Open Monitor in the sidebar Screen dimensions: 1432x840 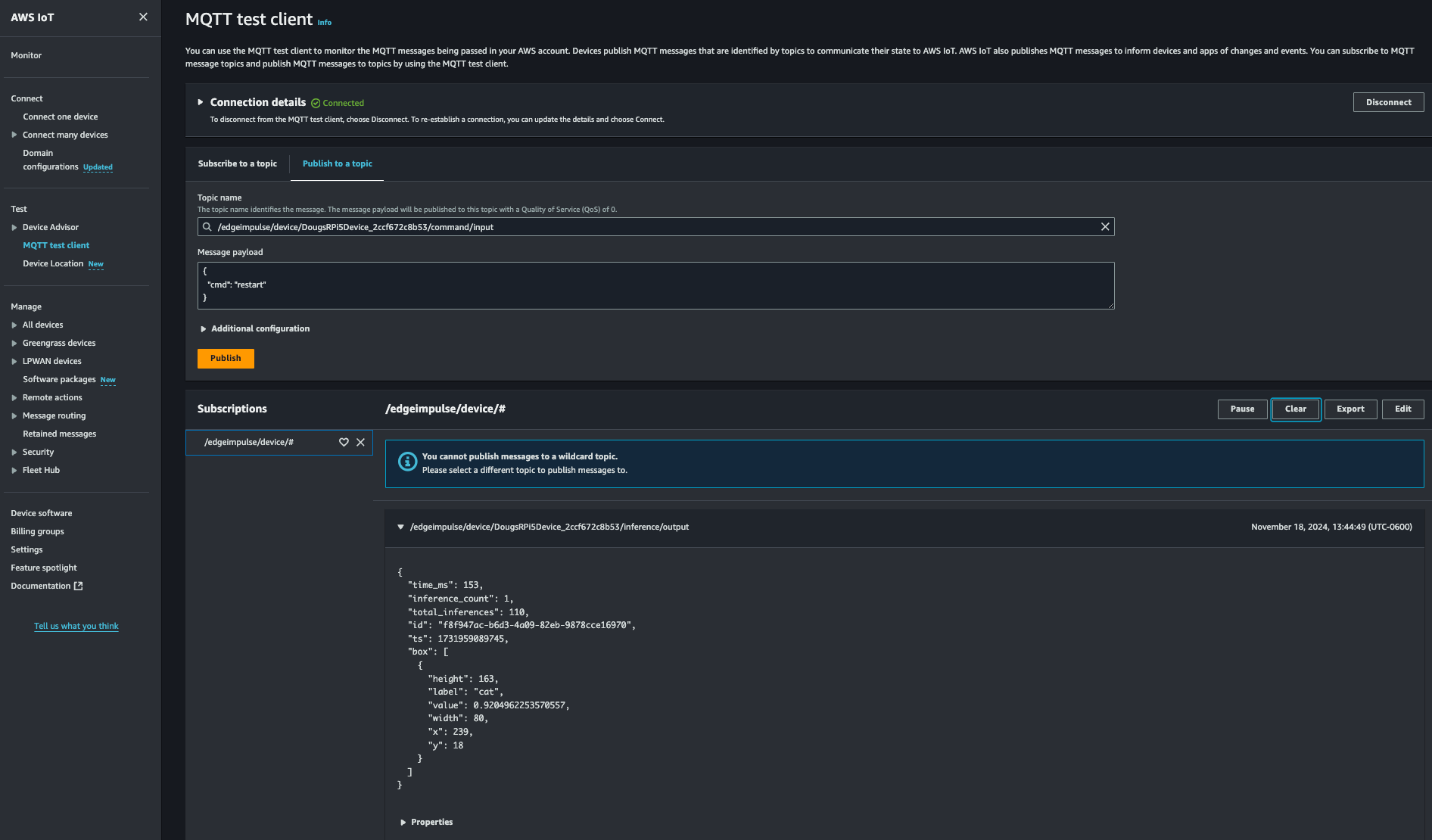[x=26, y=55]
